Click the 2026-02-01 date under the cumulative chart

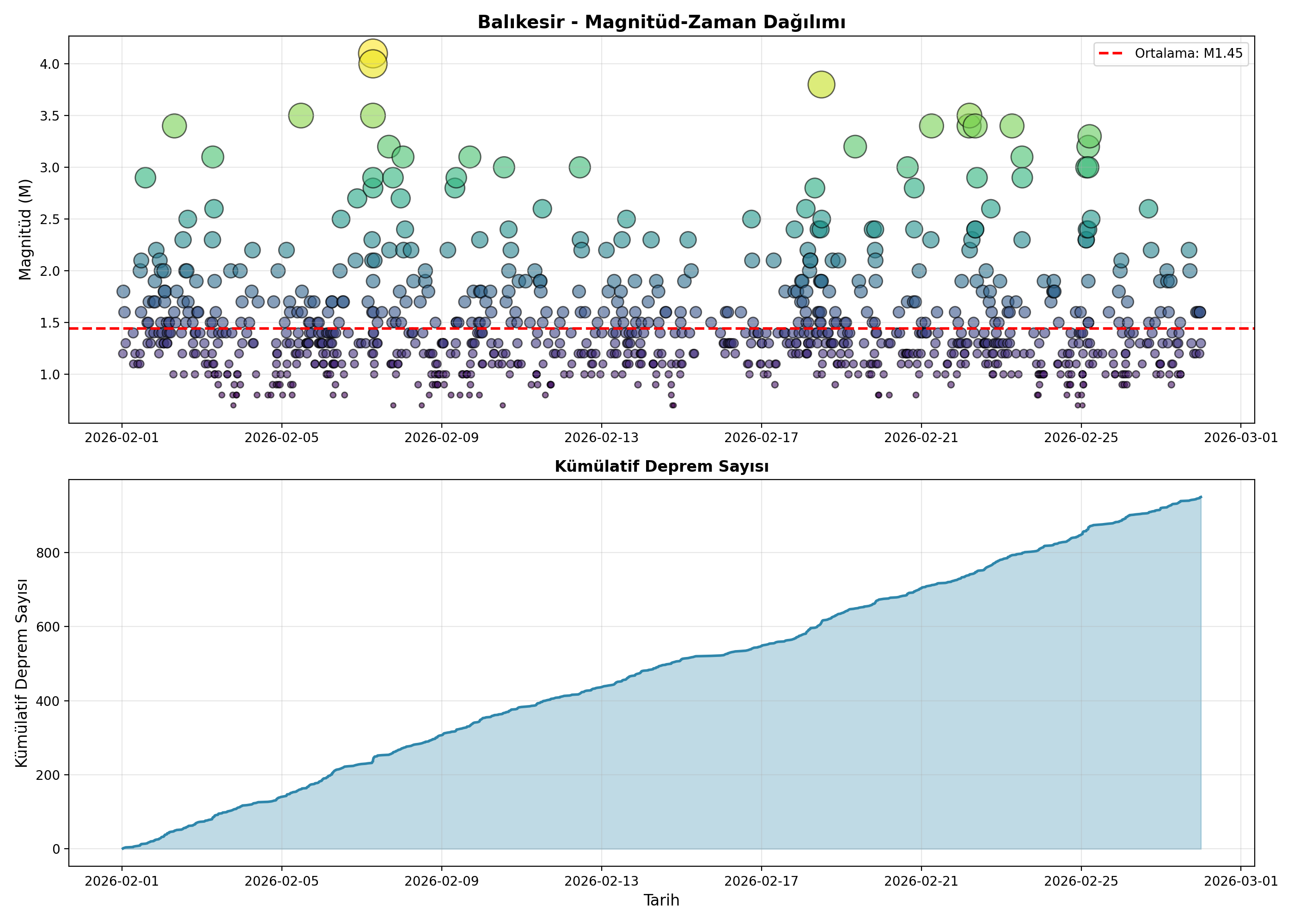(122, 881)
